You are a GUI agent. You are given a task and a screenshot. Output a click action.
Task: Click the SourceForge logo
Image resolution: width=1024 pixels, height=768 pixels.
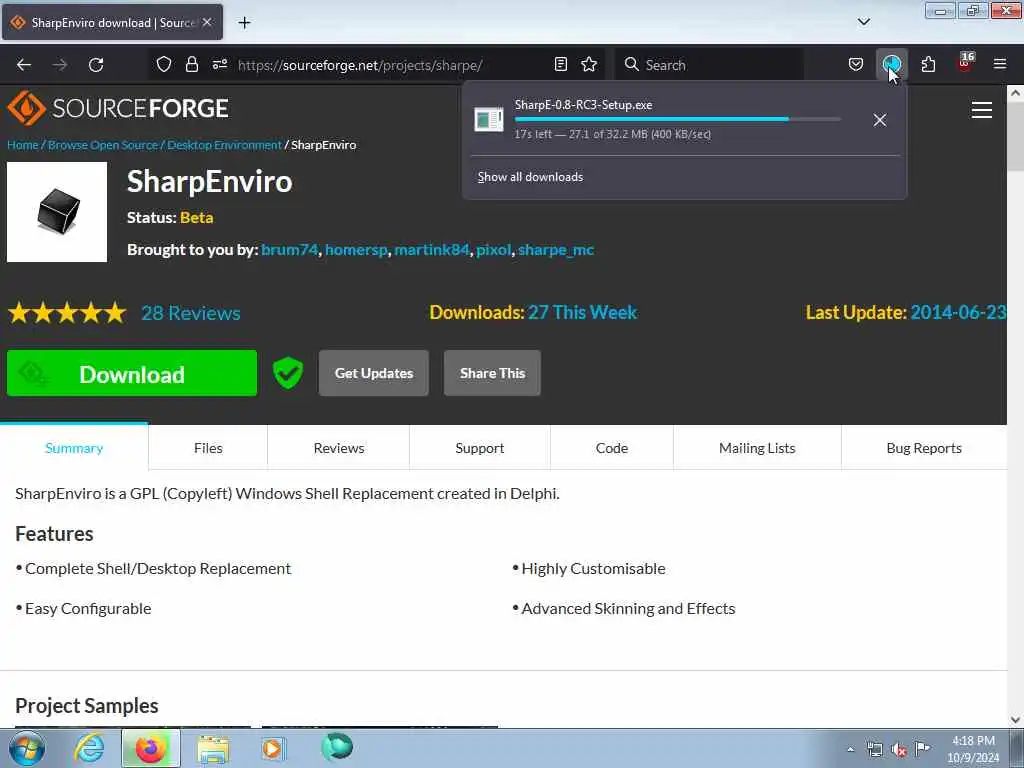pos(118,108)
